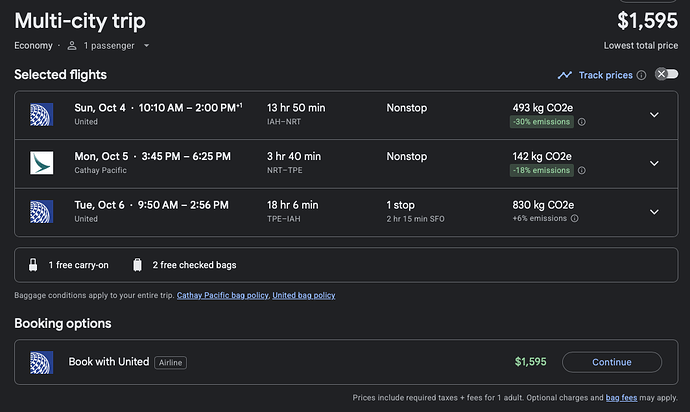This screenshot has height=412, width=690.
Task: Click Continue to book with United
Action: (x=612, y=362)
